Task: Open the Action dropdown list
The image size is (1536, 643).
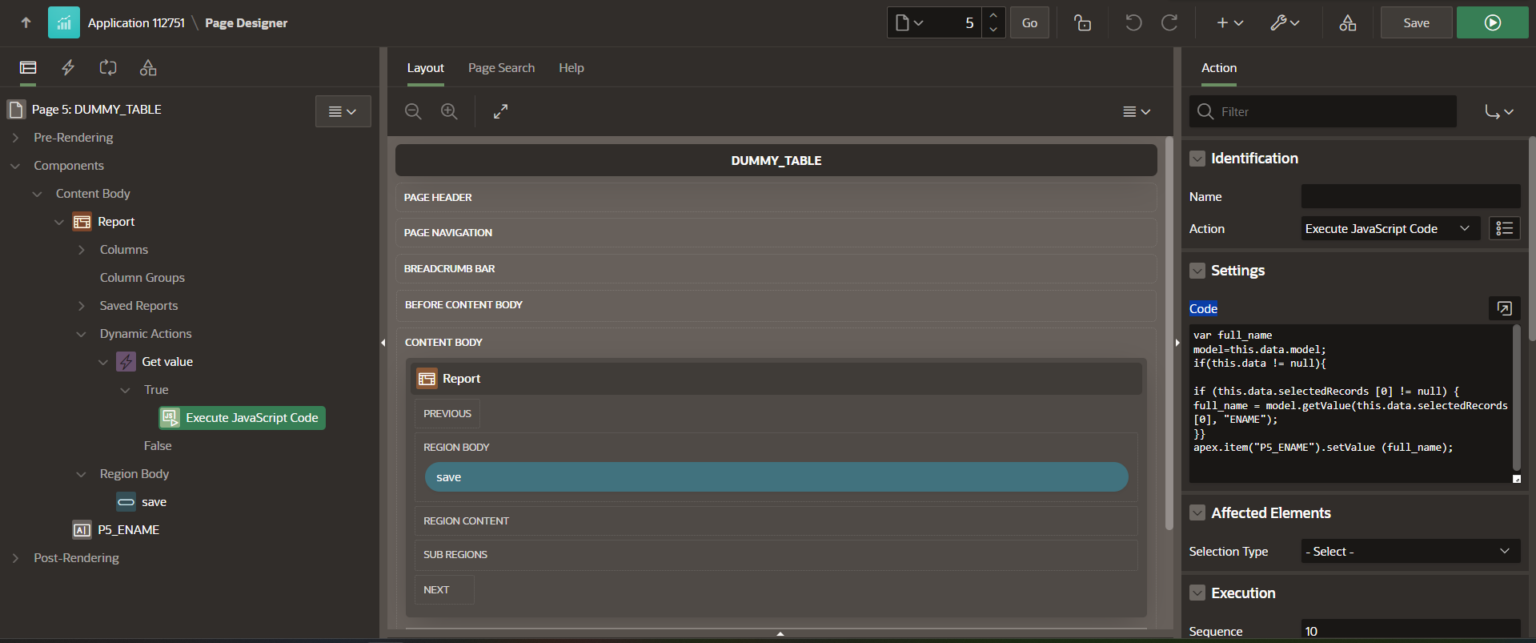Action: coord(1390,229)
